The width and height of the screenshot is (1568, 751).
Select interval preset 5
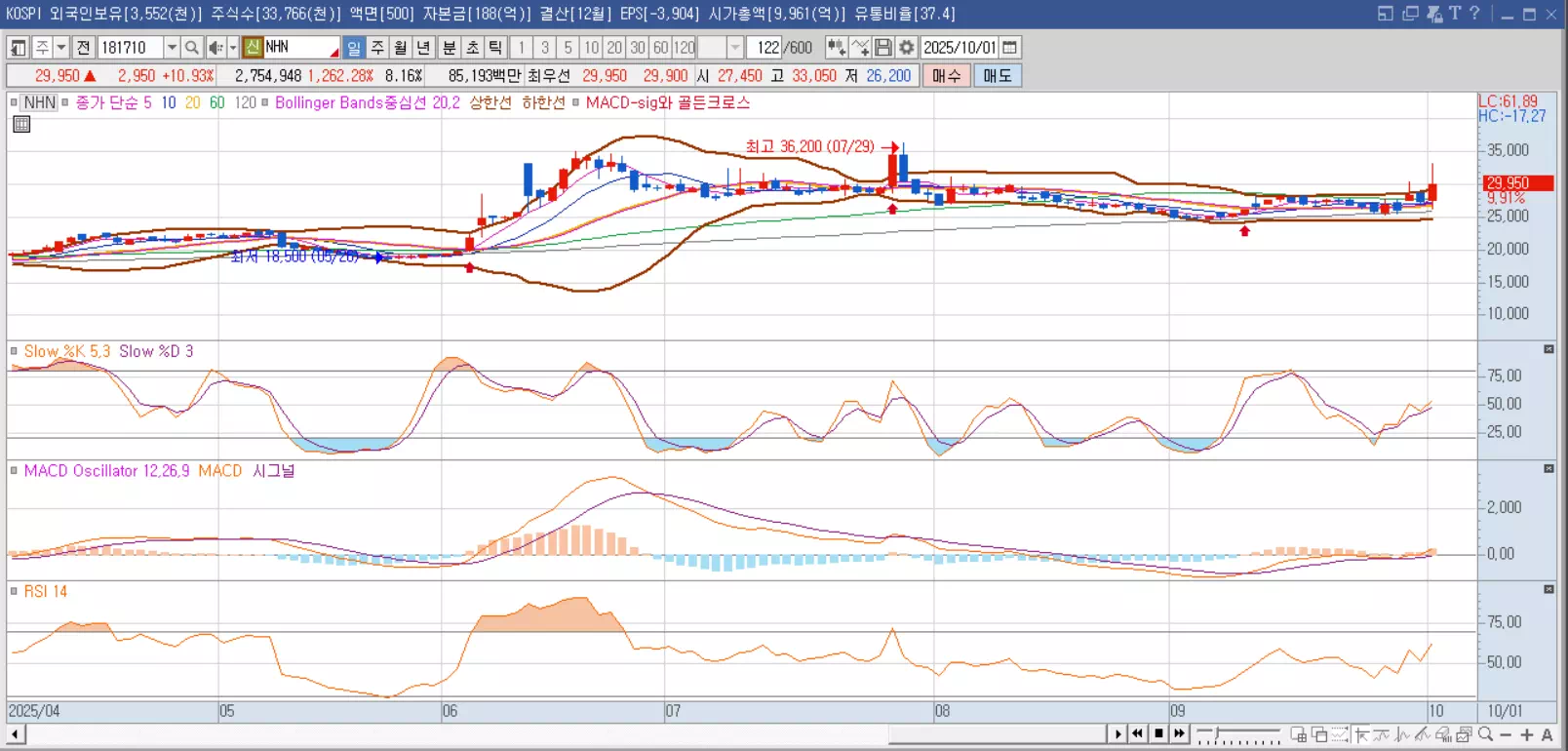pos(568,47)
